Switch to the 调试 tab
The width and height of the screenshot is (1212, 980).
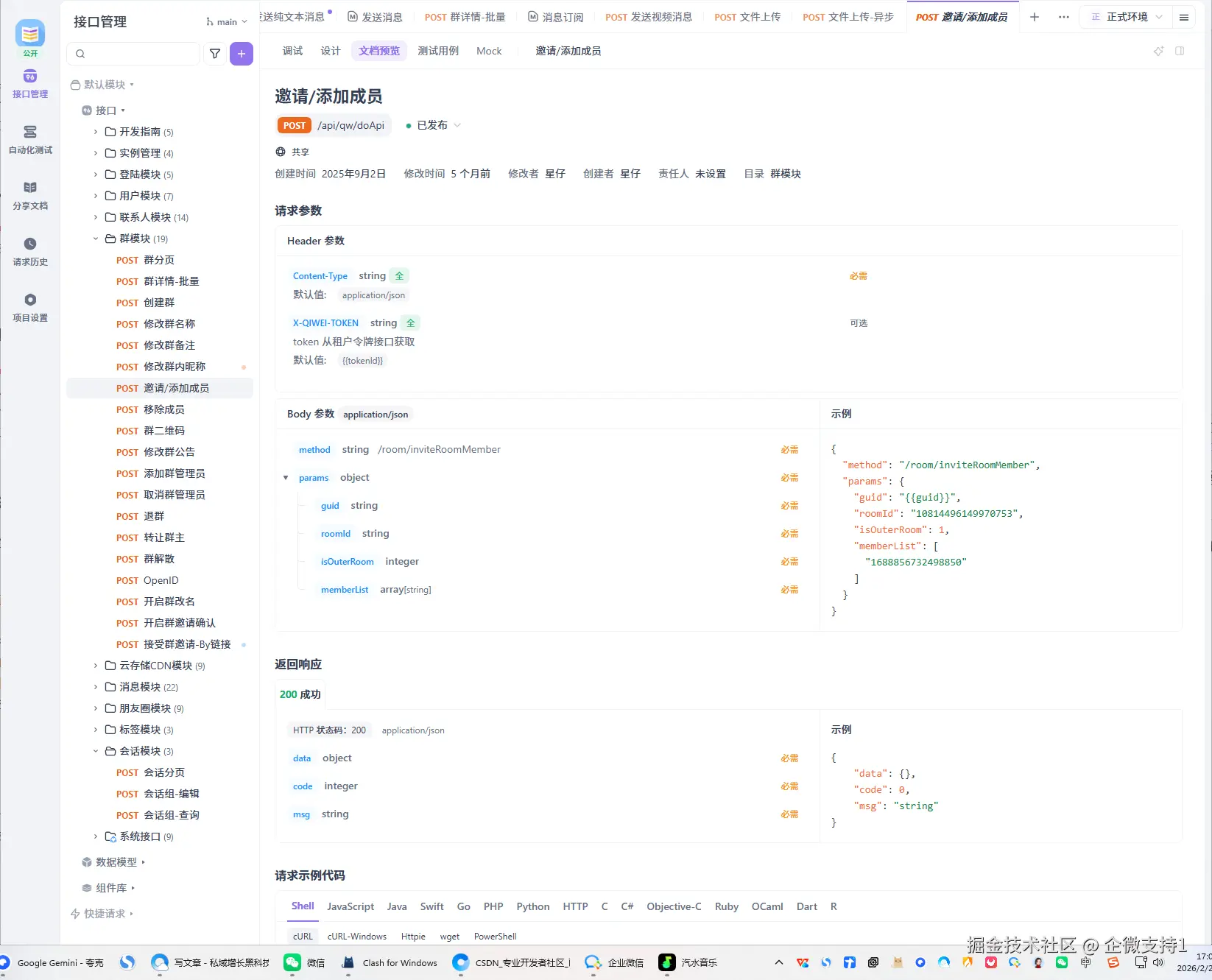292,51
